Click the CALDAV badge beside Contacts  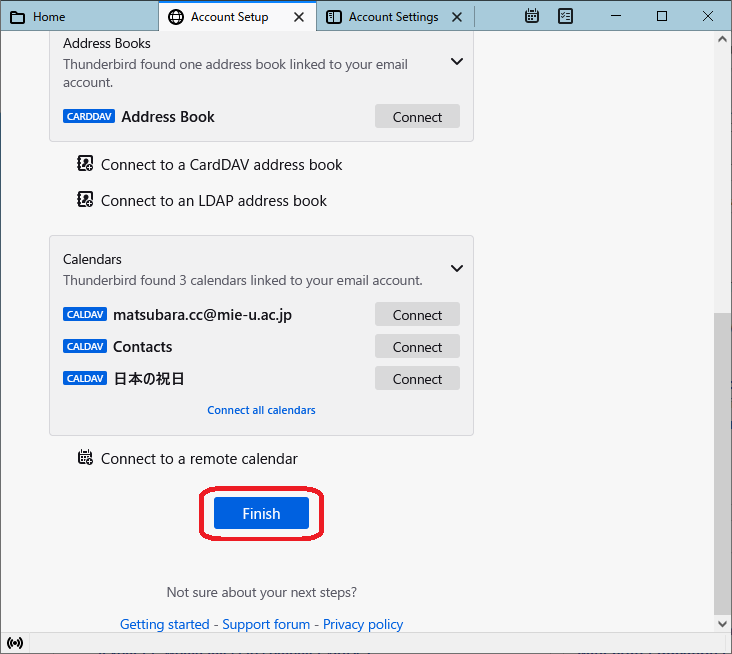[x=85, y=346]
